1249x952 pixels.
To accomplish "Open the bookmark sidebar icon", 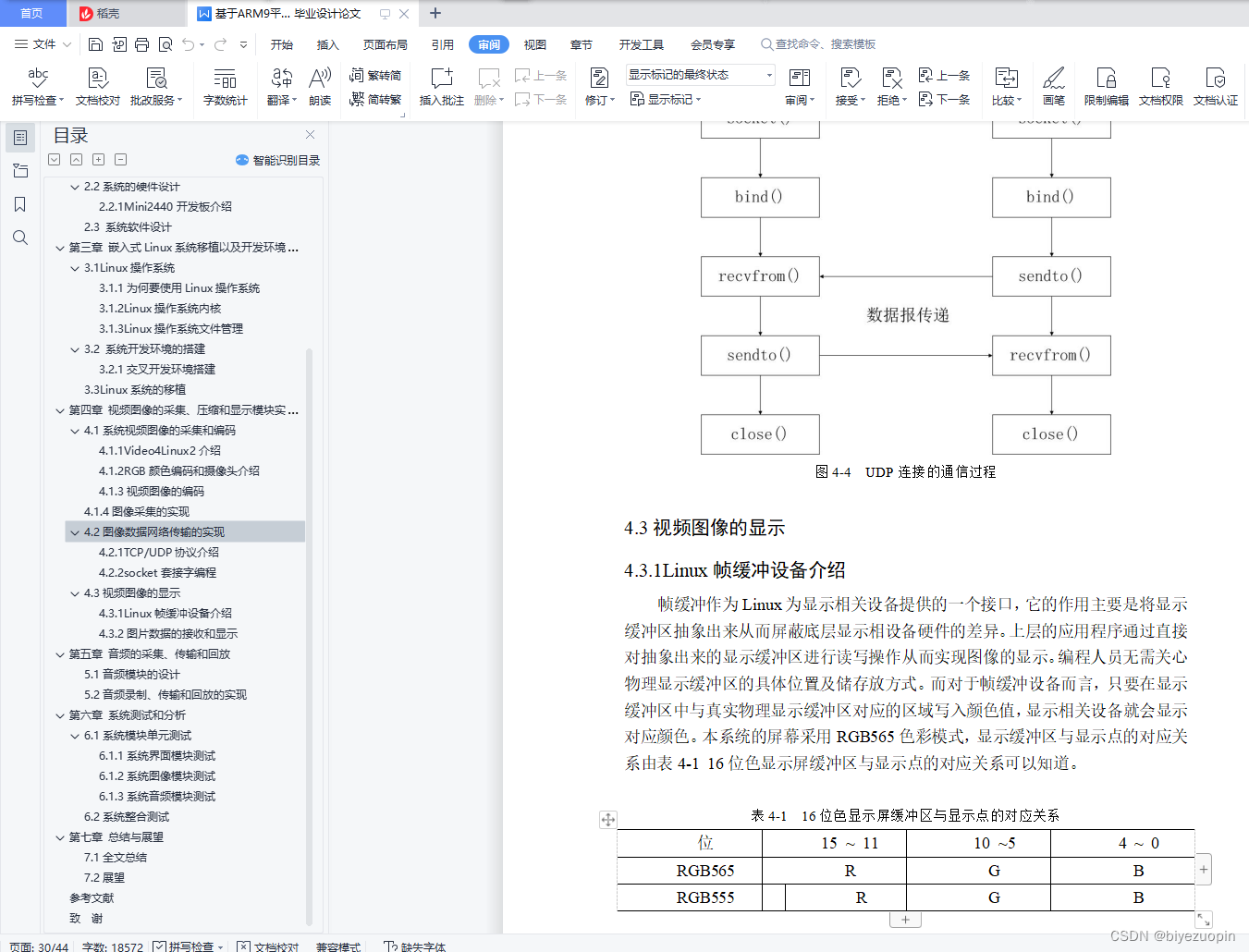I will point(20,204).
